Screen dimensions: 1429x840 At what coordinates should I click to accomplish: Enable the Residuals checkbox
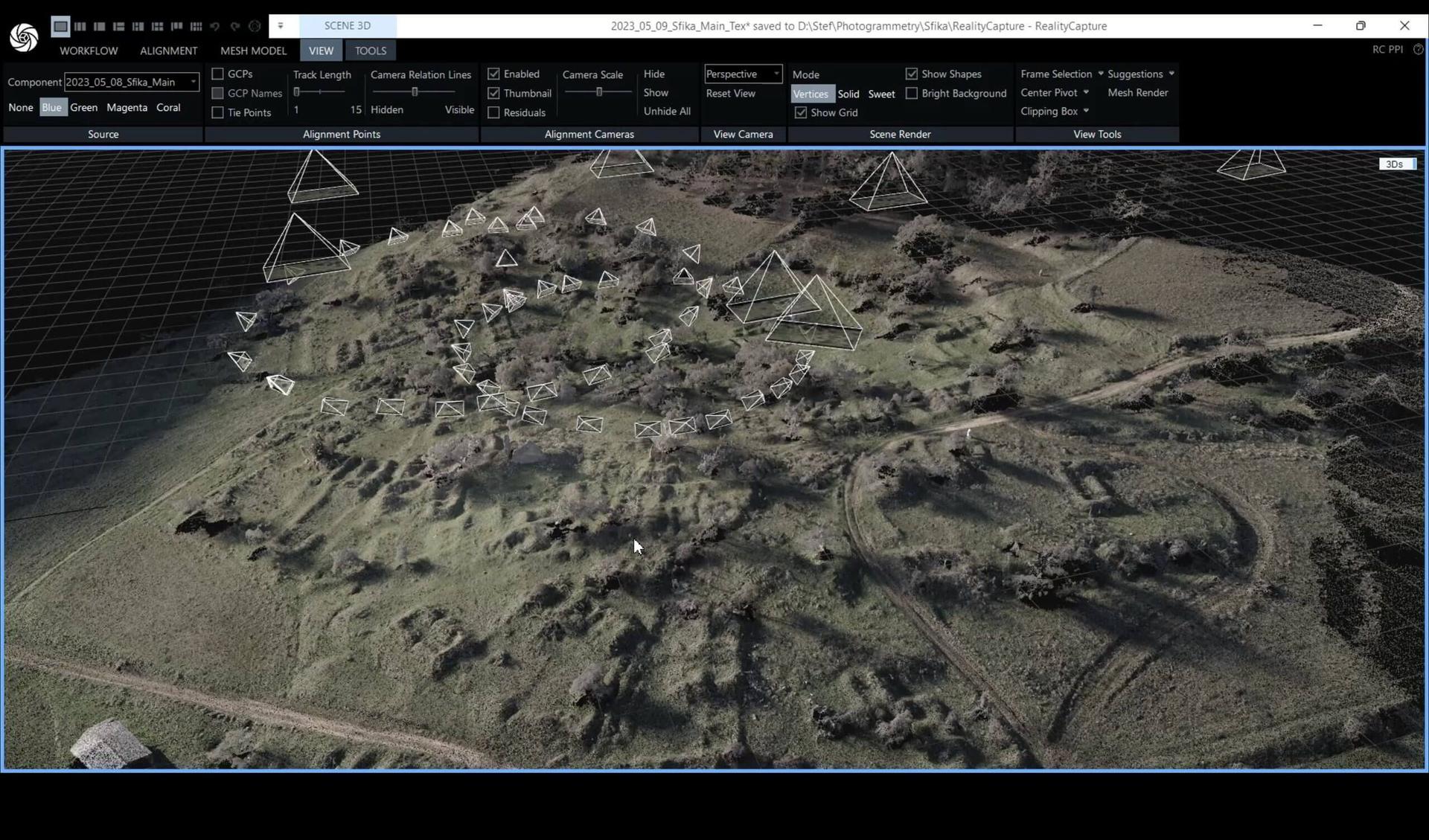pos(493,112)
